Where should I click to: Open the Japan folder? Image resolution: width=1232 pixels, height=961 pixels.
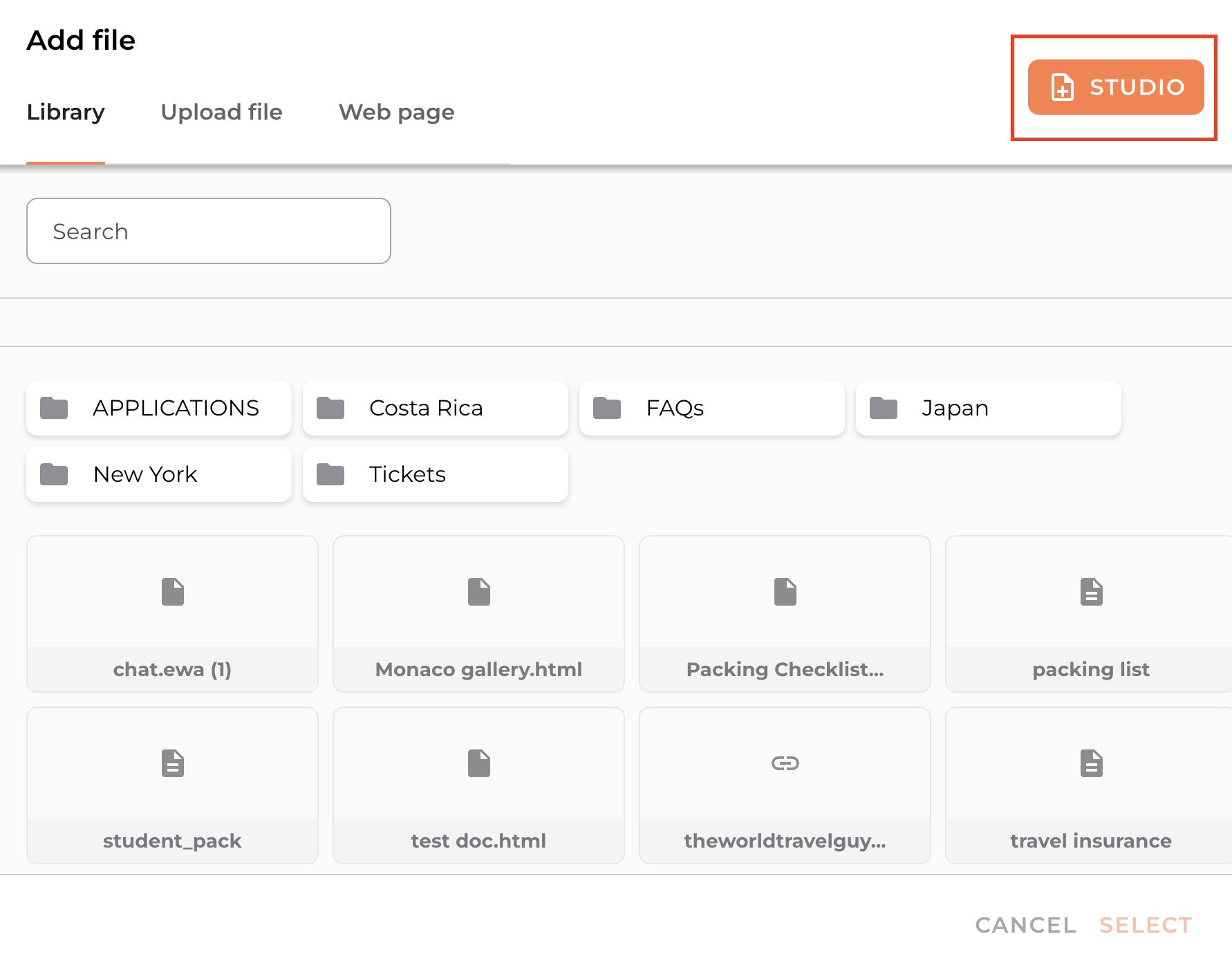[989, 408]
